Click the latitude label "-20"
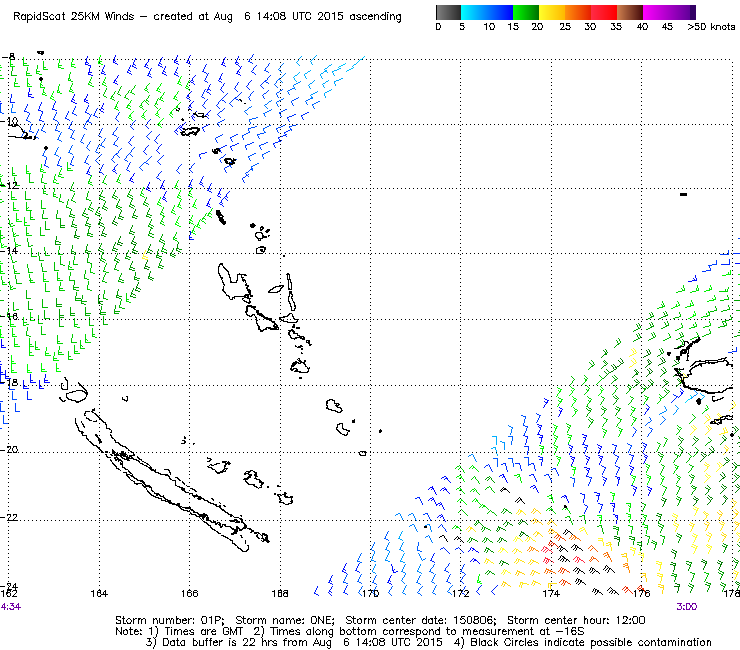The image size is (740, 650). coord(9,450)
